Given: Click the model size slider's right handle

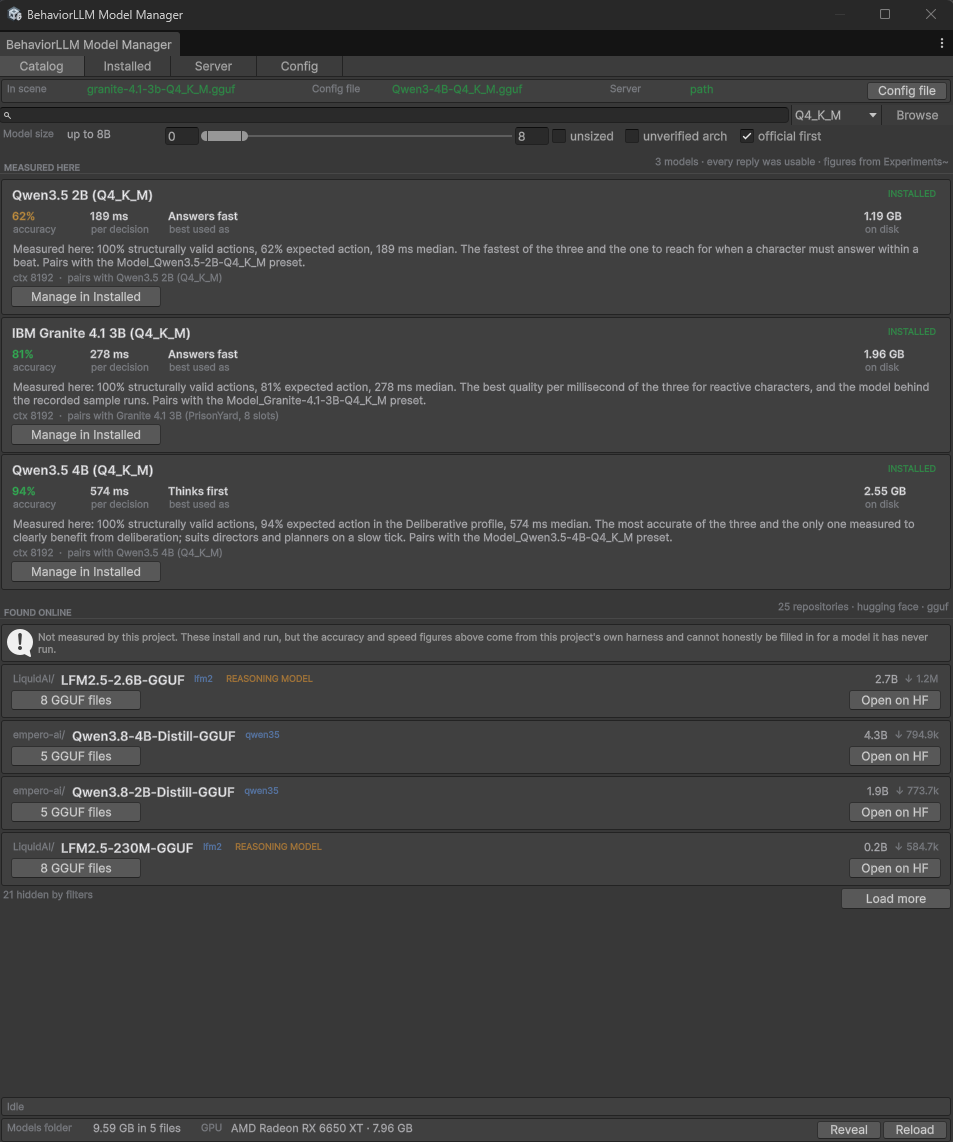Looking at the screenshot, I should (245, 136).
